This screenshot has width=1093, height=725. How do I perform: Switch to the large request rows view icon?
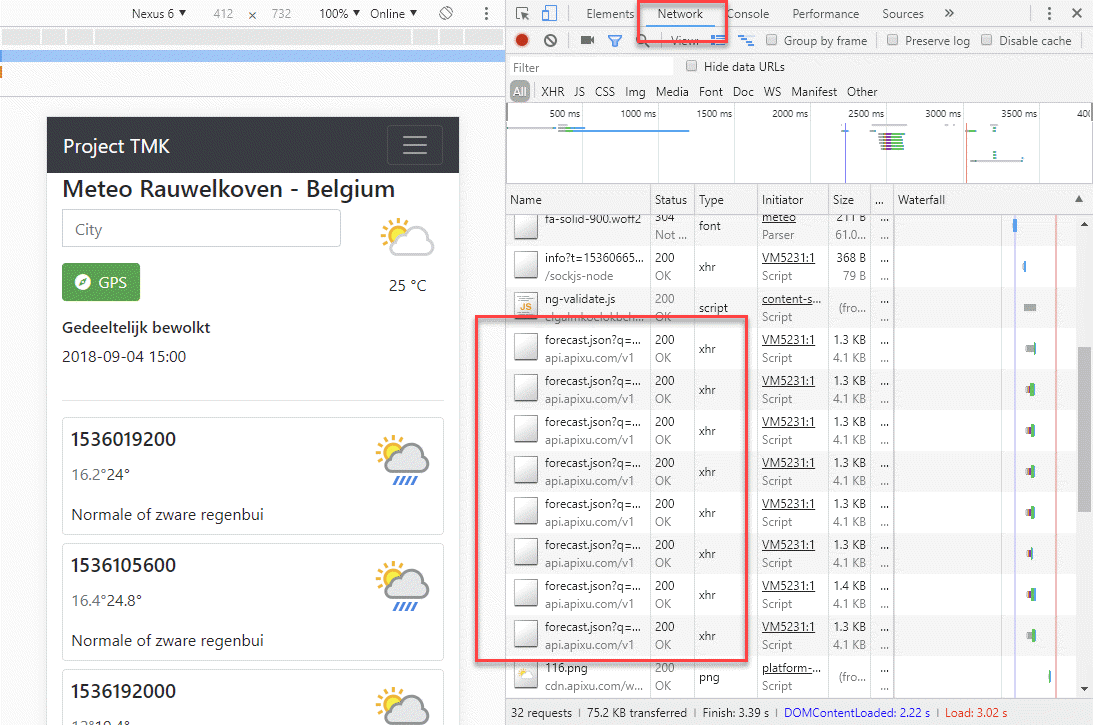[x=718, y=41]
